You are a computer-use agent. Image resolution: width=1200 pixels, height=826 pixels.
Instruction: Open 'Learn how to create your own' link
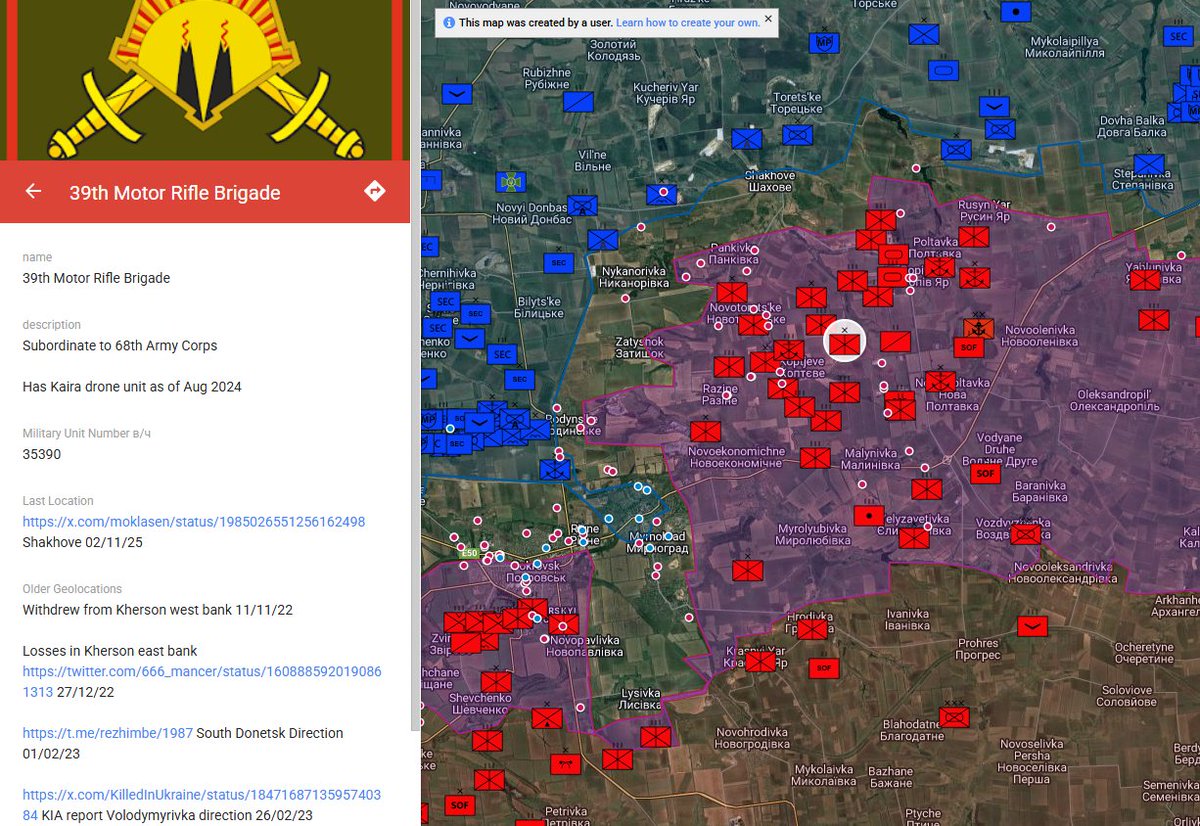688,22
